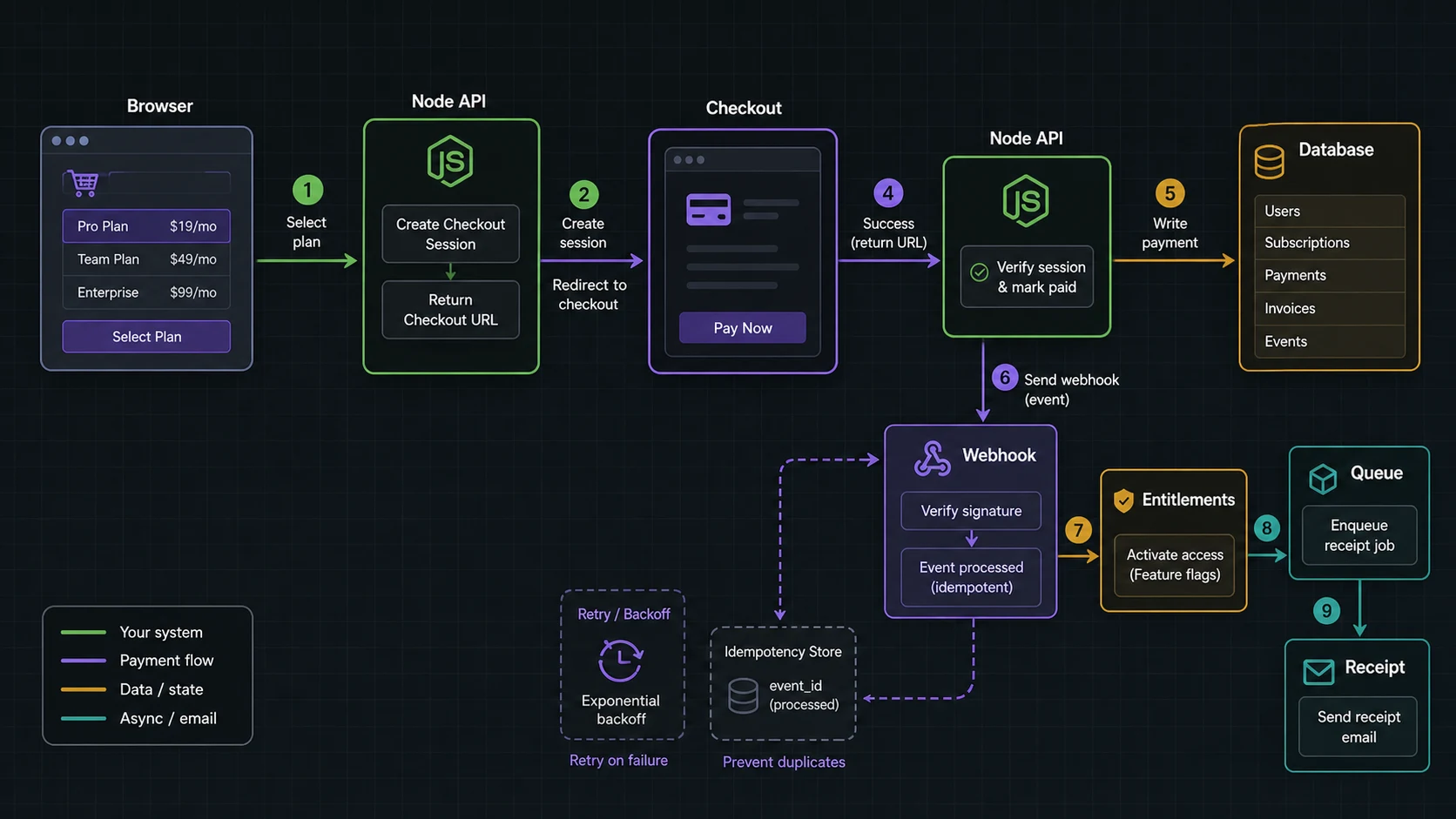
Task: Click the credit card icon in Checkout
Action: 708,210
